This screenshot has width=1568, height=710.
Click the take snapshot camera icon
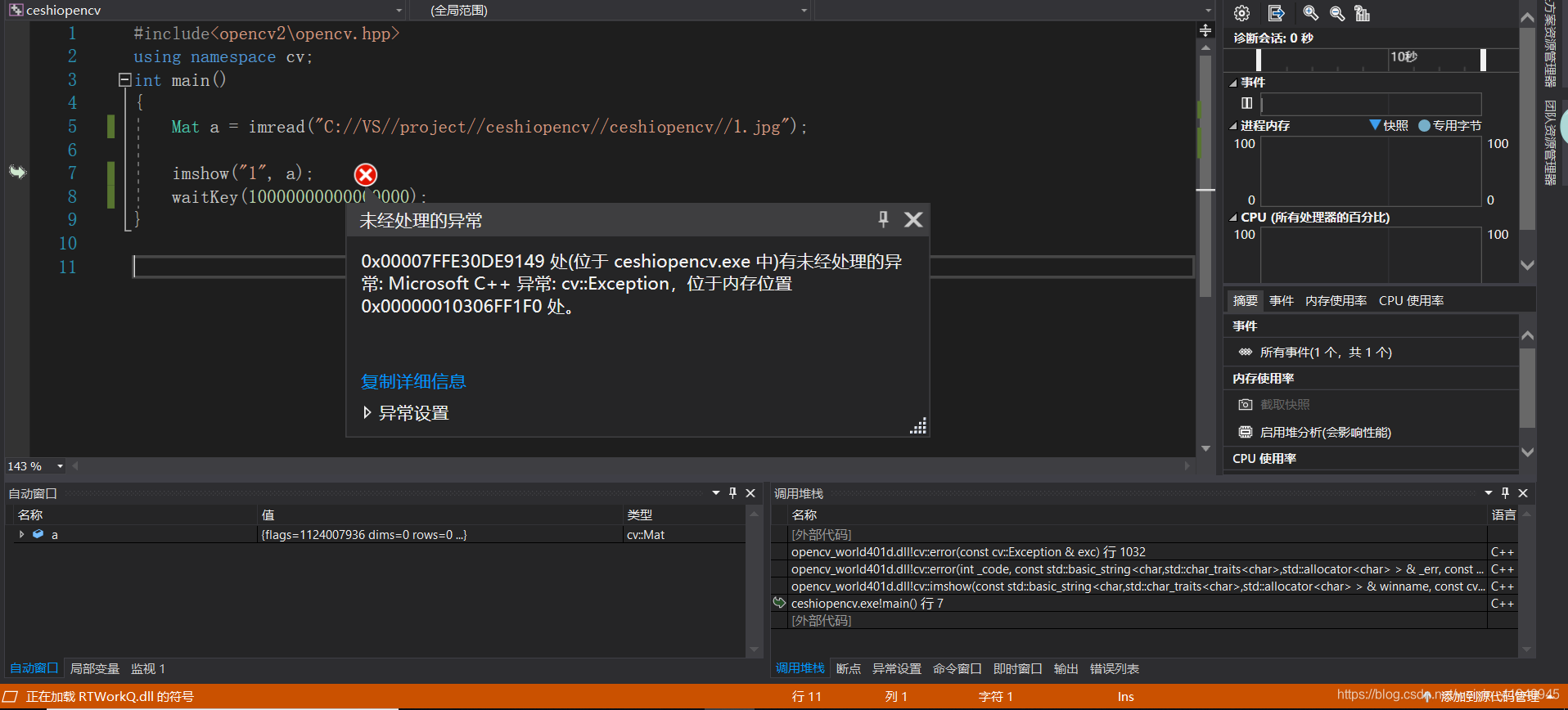pyautogui.click(x=1246, y=405)
